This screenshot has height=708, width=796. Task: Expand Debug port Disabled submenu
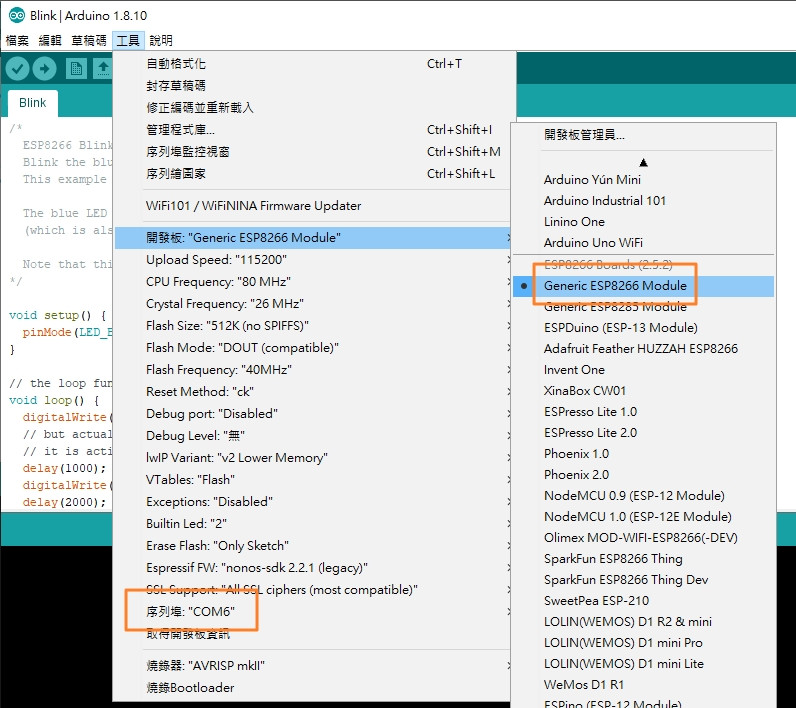pos(311,414)
